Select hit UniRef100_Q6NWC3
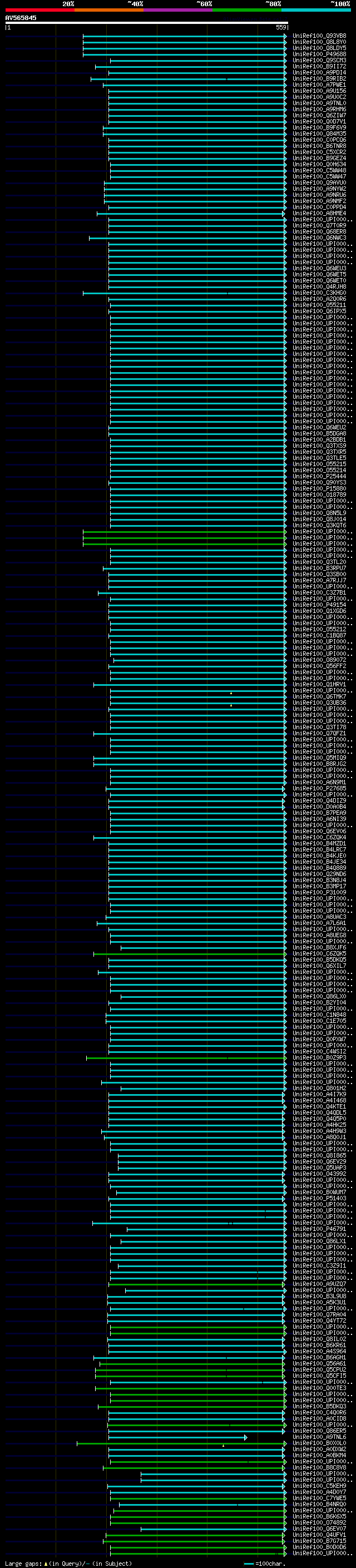This screenshot has width=356, height=1568. click(x=319, y=238)
